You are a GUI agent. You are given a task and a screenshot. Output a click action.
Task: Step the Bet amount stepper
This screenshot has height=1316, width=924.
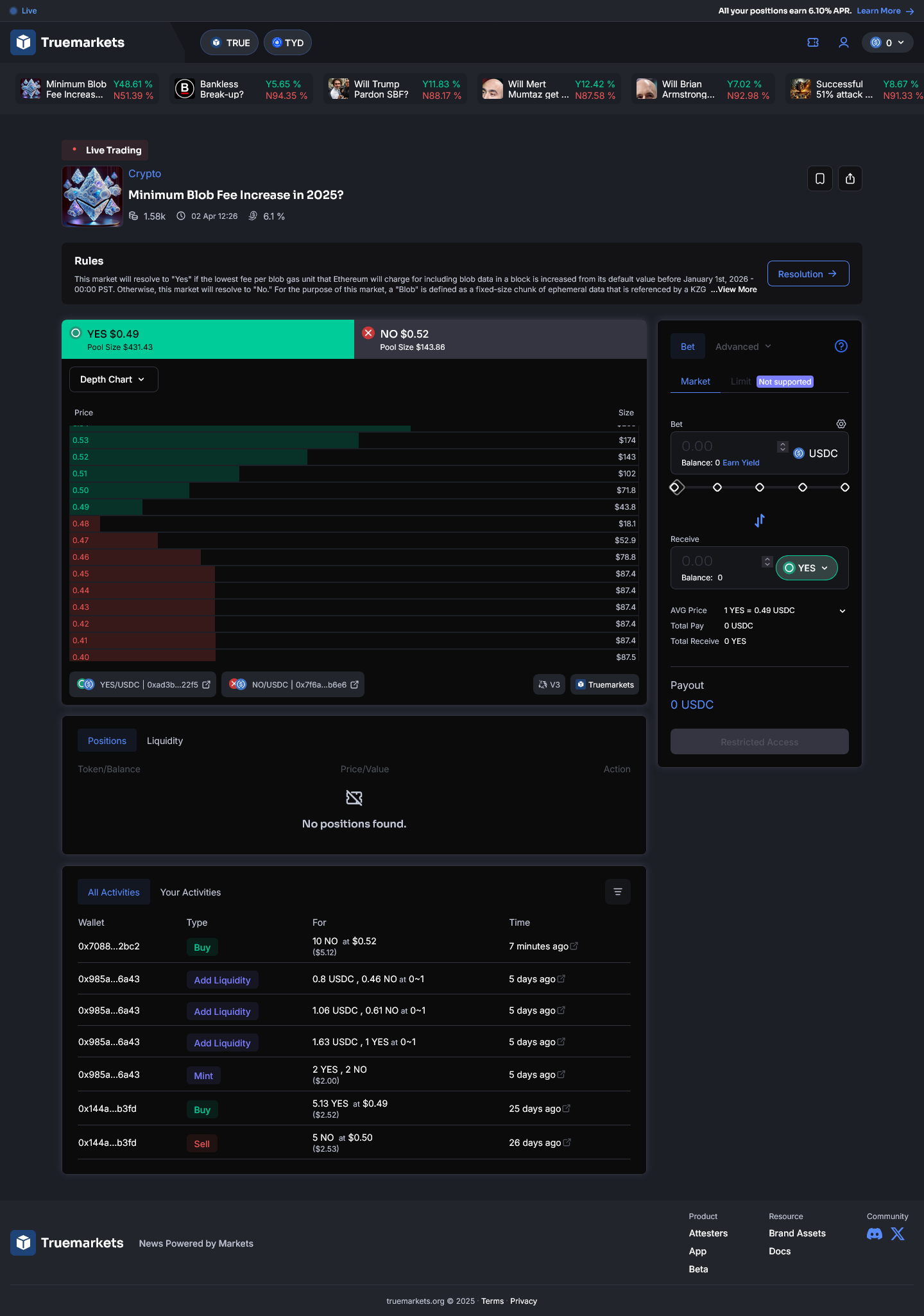click(783, 446)
